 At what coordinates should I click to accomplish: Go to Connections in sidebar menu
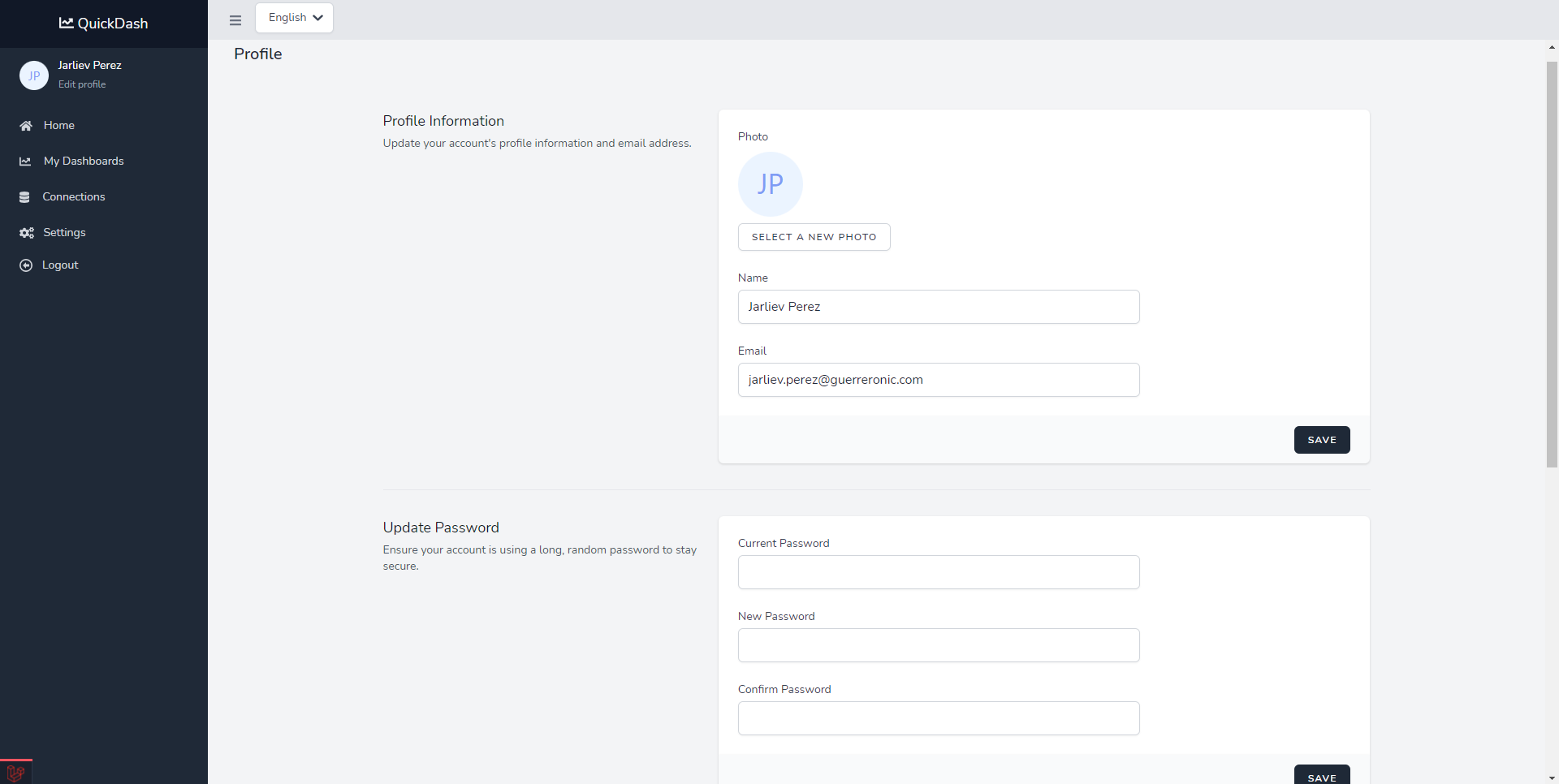point(74,197)
